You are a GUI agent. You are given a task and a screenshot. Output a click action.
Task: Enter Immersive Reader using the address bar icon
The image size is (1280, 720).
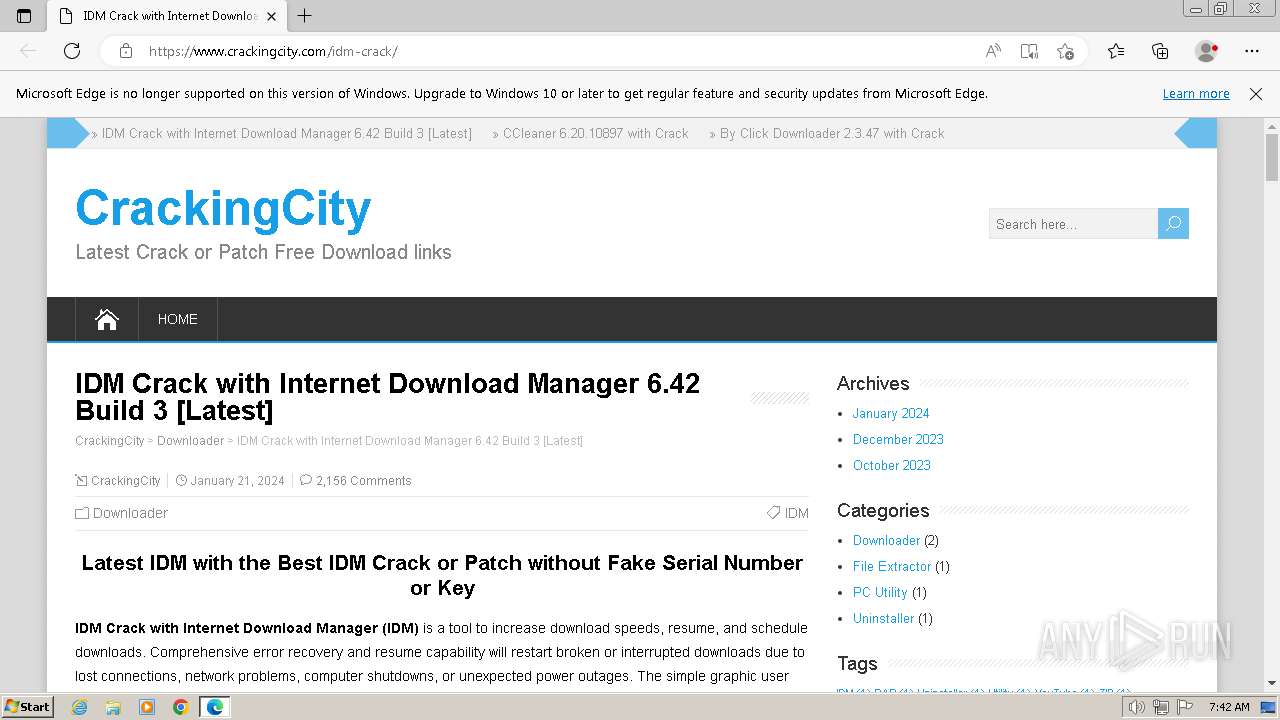coord(1029,51)
